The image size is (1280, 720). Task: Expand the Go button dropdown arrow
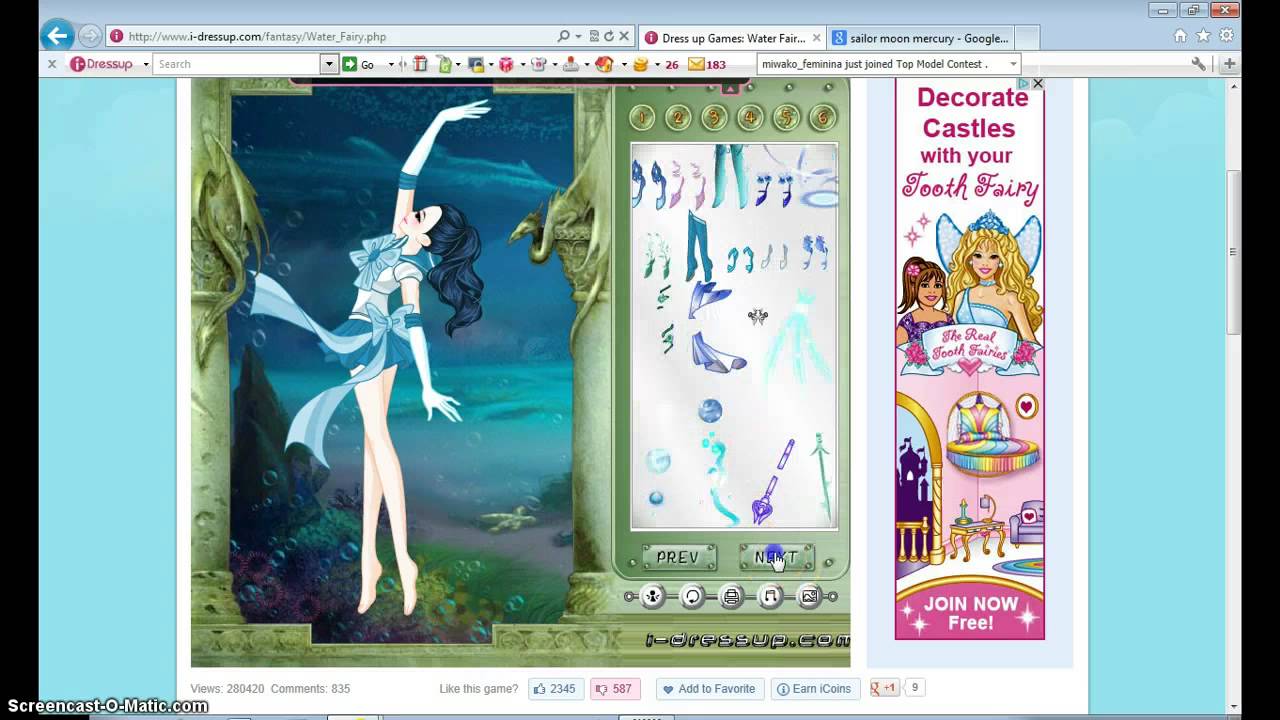(391, 64)
